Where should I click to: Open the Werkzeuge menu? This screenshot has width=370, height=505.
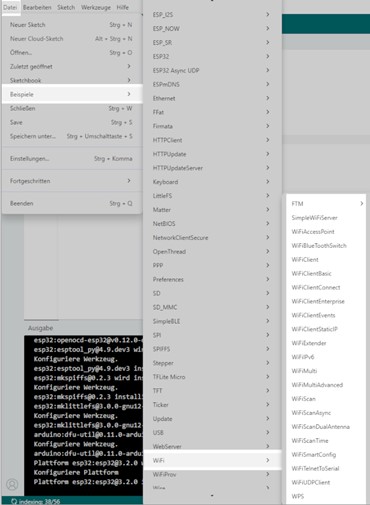point(96,7)
